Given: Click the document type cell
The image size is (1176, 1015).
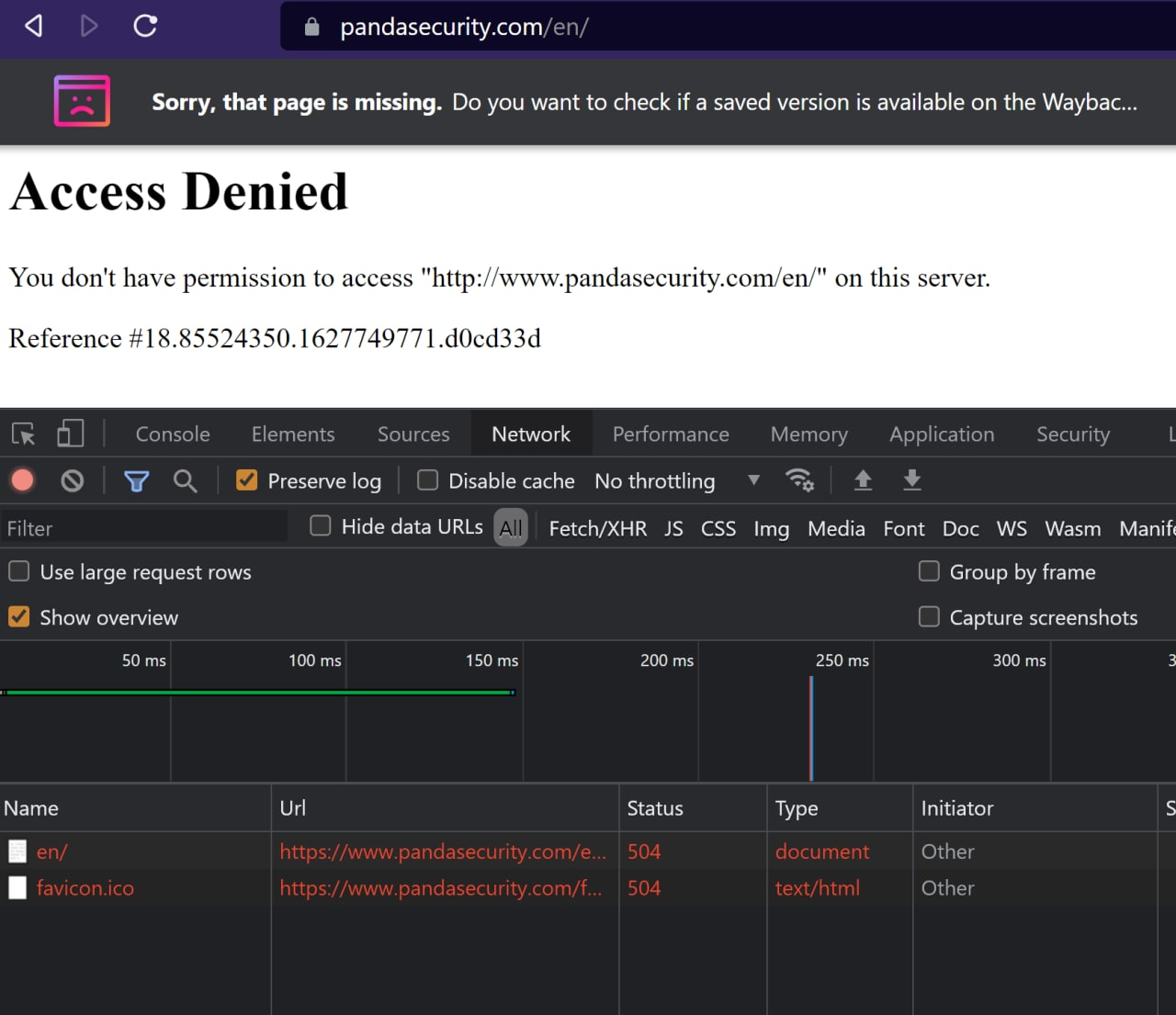Looking at the screenshot, I should 821,851.
